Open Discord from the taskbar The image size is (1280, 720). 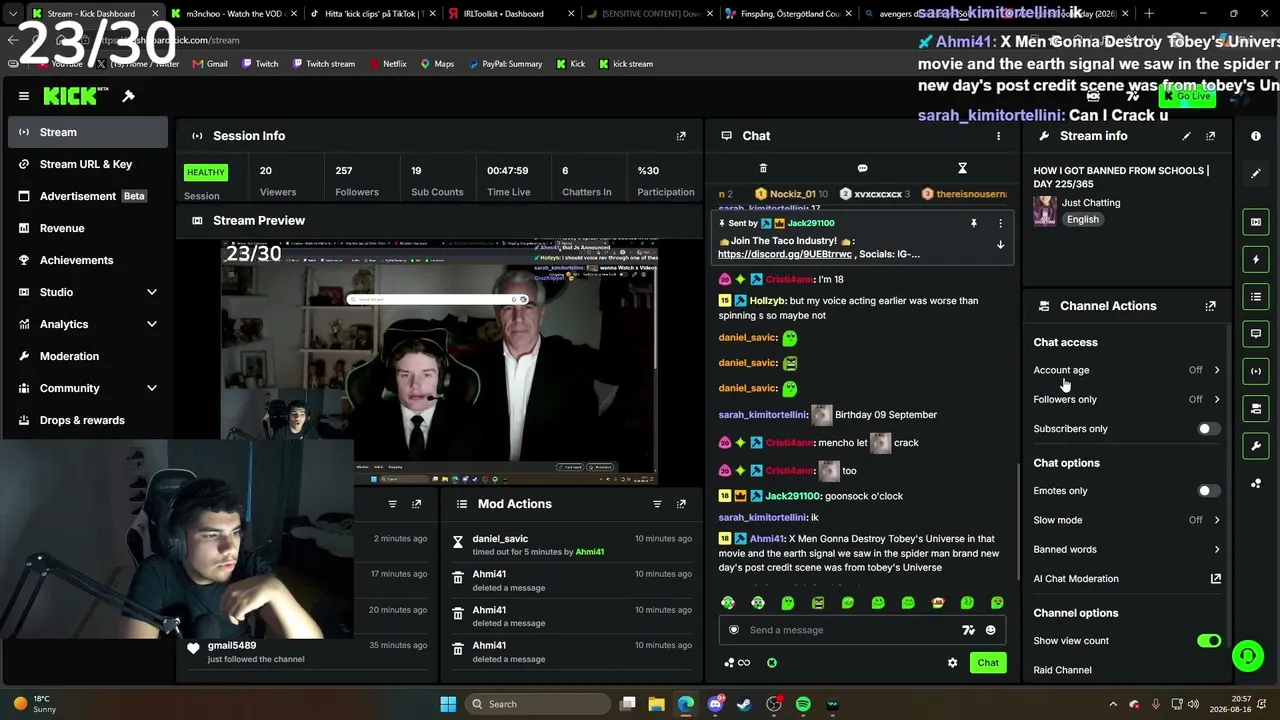(x=715, y=704)
